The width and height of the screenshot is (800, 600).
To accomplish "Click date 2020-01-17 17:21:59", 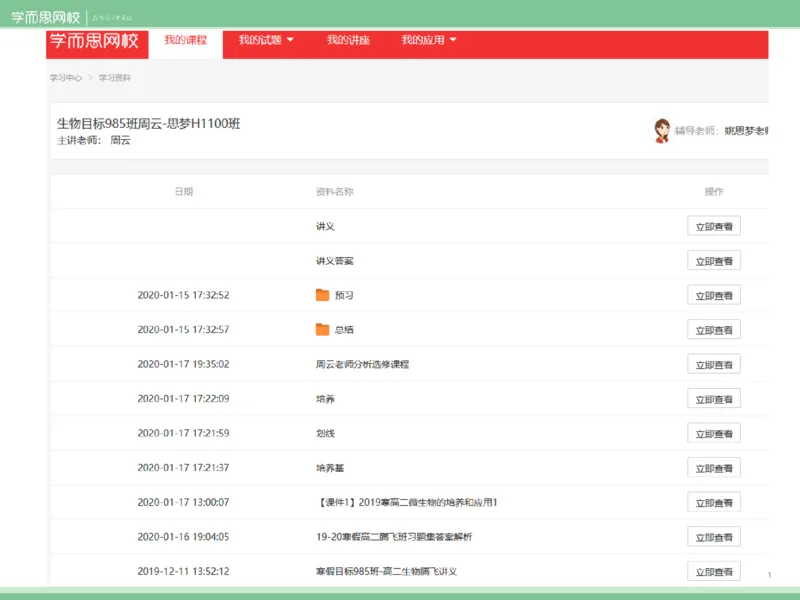I will click(183, 433).
